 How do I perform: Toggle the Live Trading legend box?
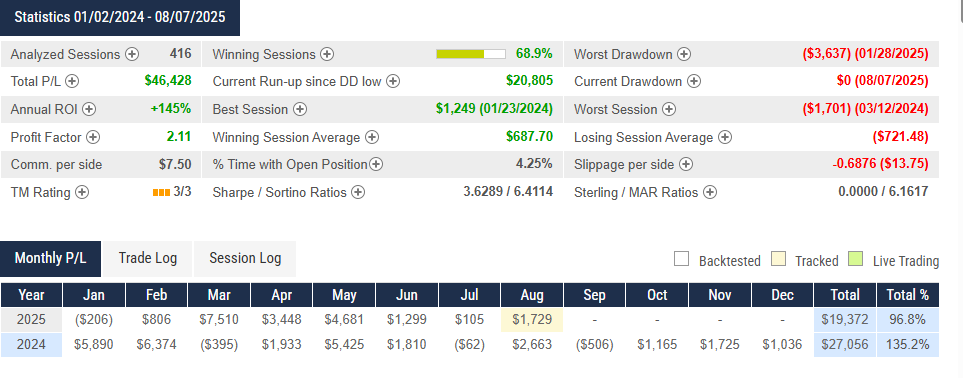(856, 259)
